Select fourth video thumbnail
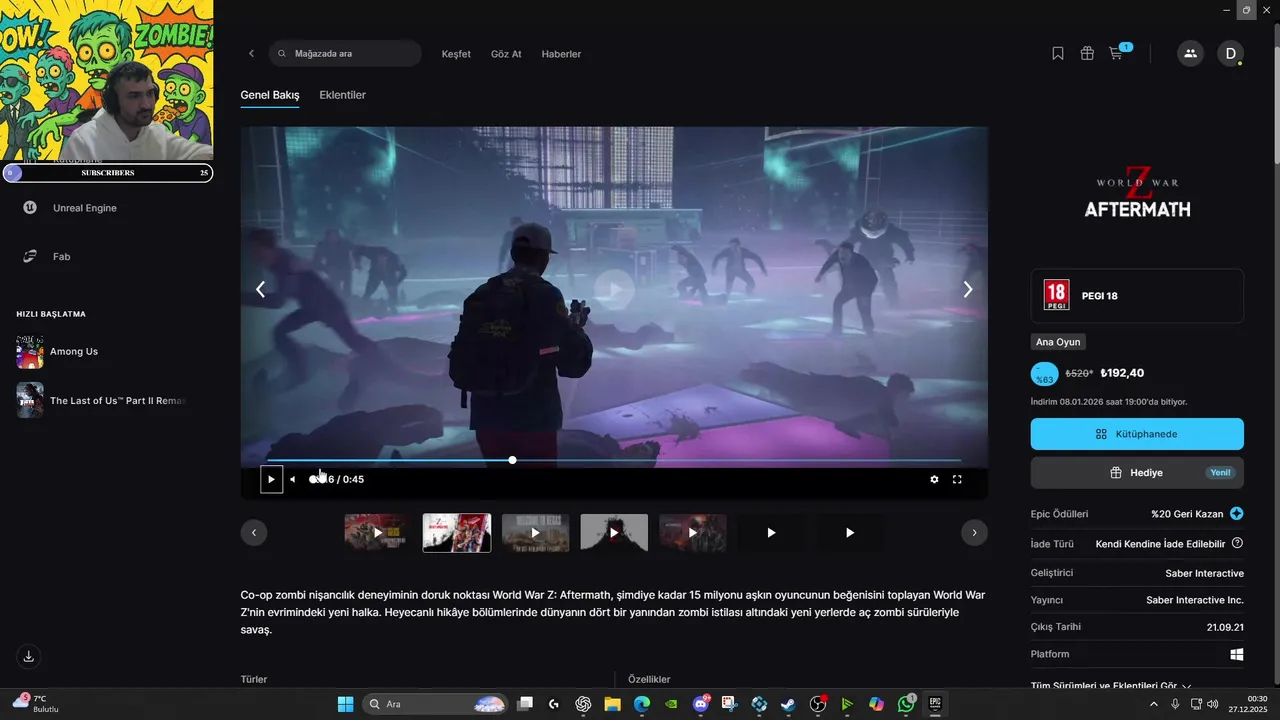 pos(614,533)
